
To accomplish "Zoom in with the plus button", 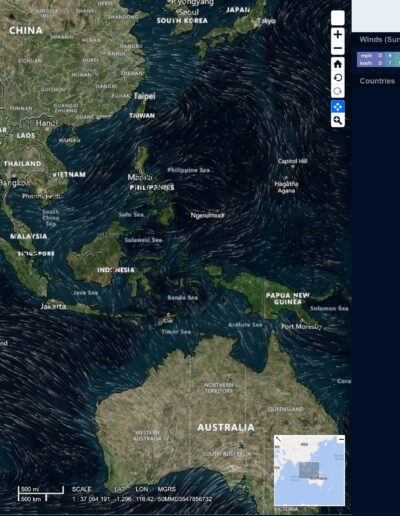I will click(x=338, y=35).
